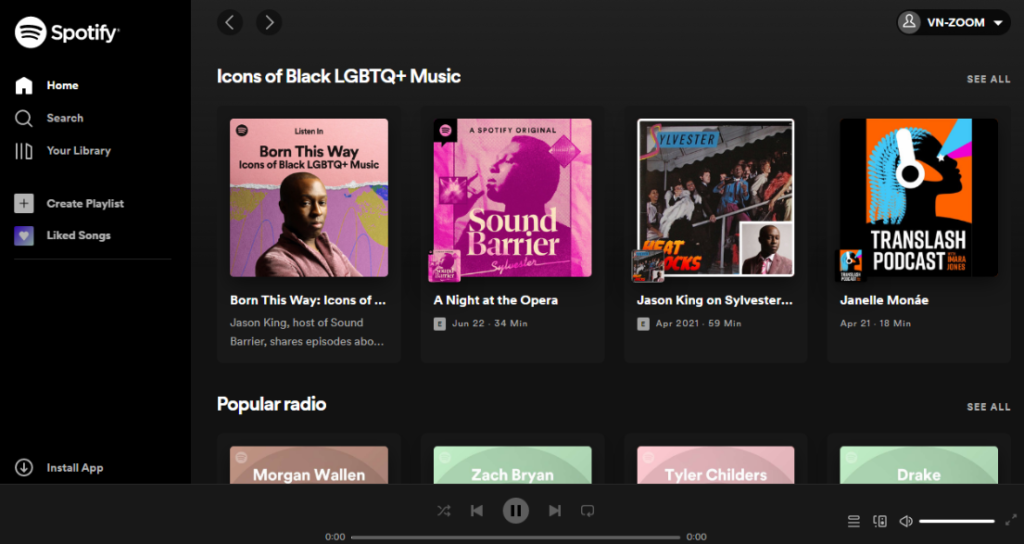Click the Your Library shelf icon

pyautogui.click(x=24, y=151)
